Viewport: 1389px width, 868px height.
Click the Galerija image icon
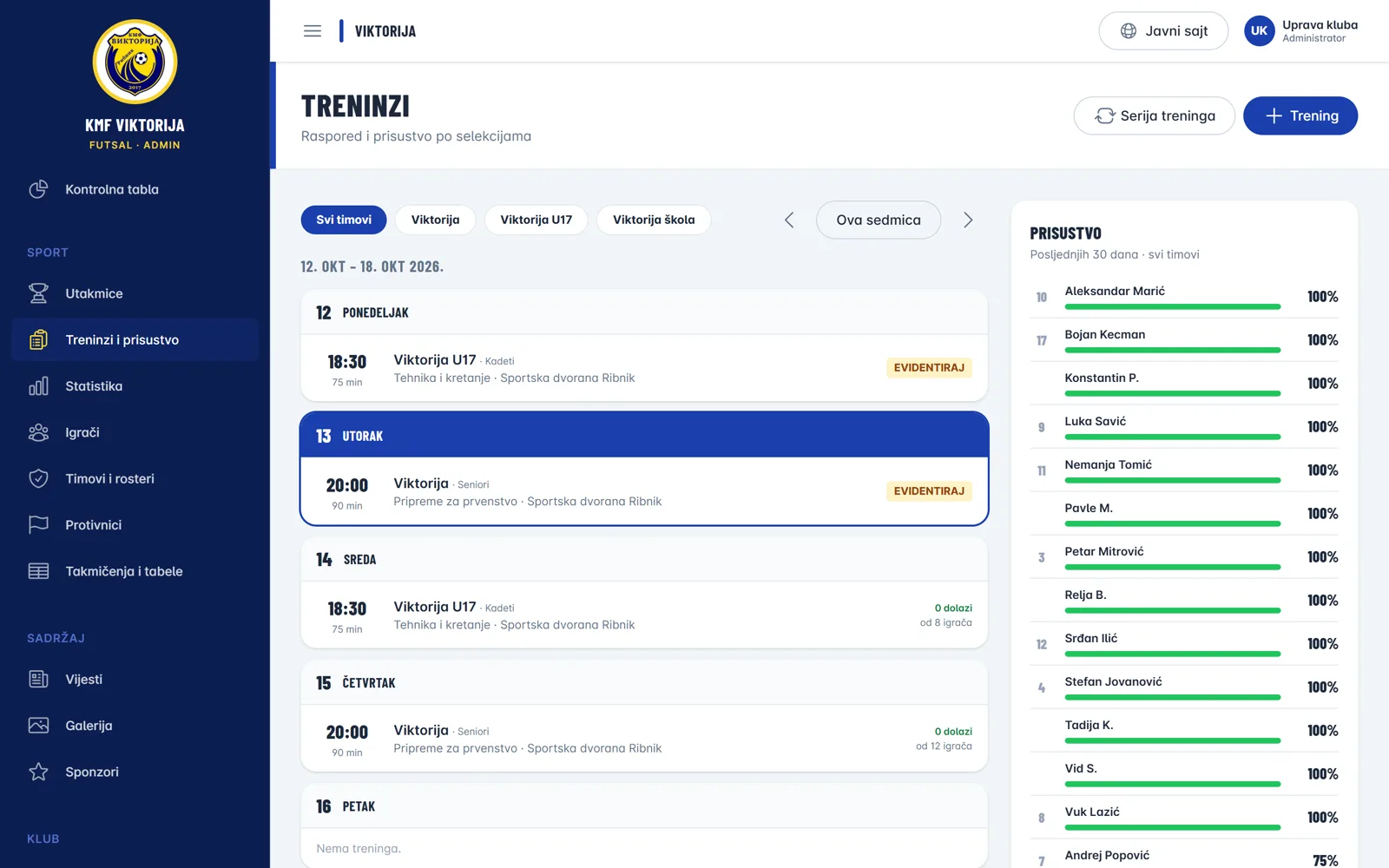coord(38,726)
